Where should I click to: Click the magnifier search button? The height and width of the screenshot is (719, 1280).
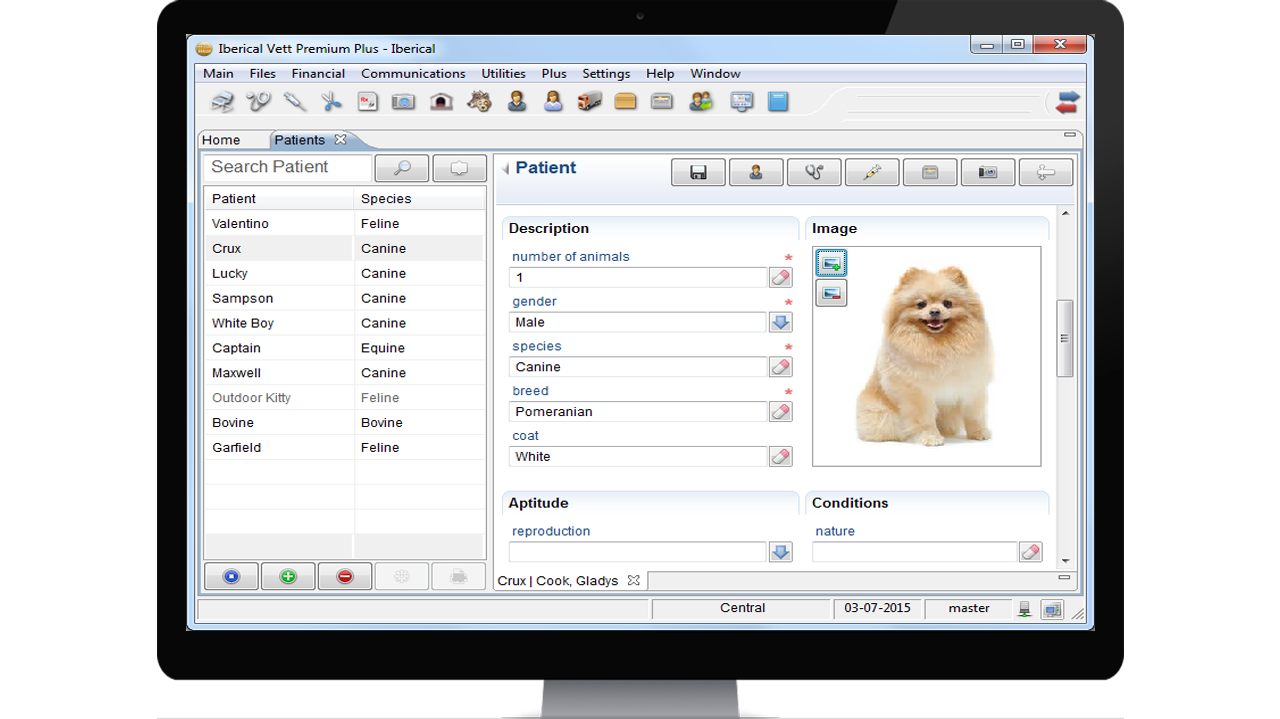[x=401, y=168]
